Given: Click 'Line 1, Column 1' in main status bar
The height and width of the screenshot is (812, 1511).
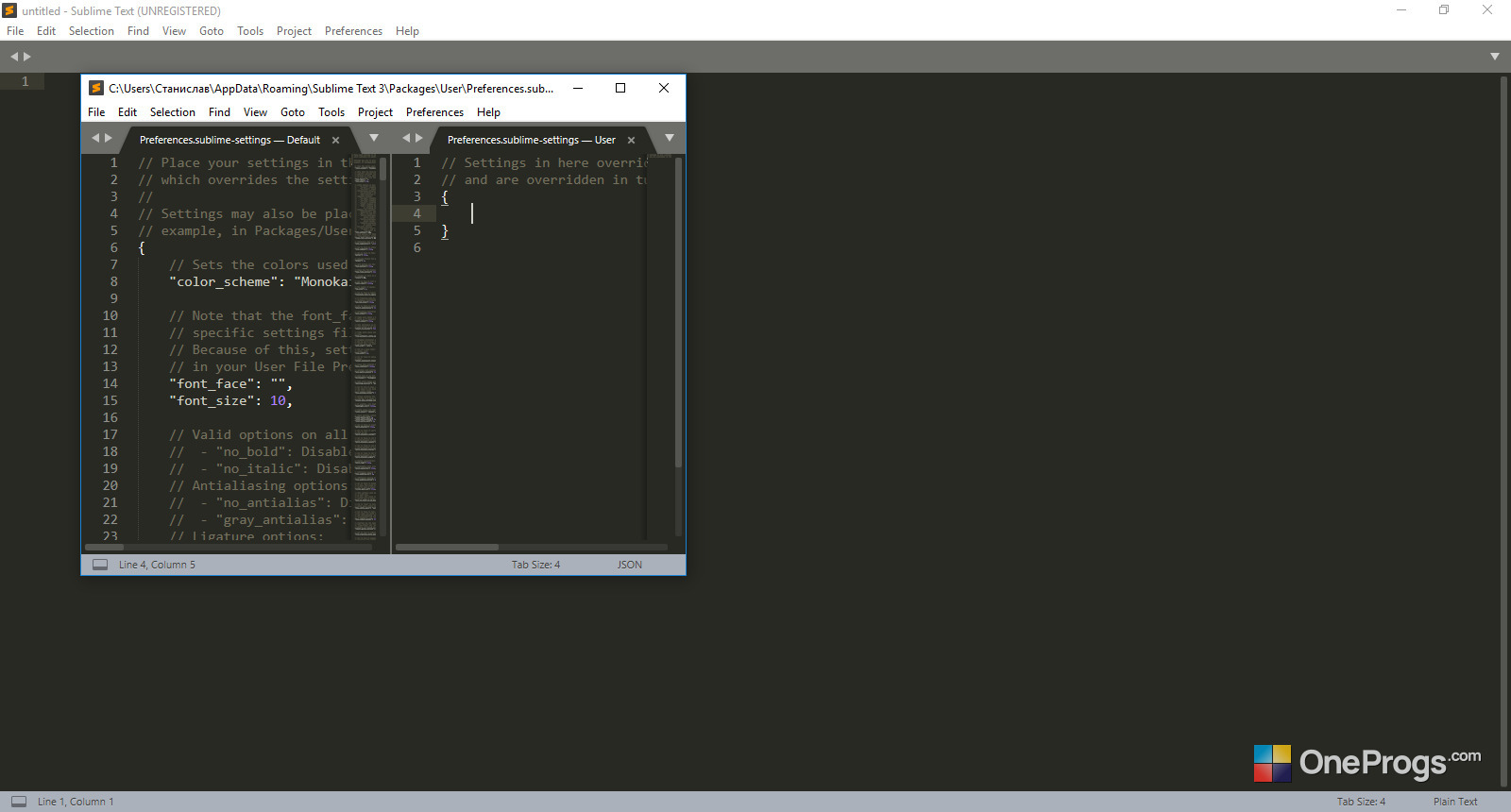Looking at the screenshot, I should click(x=76, y=802).
